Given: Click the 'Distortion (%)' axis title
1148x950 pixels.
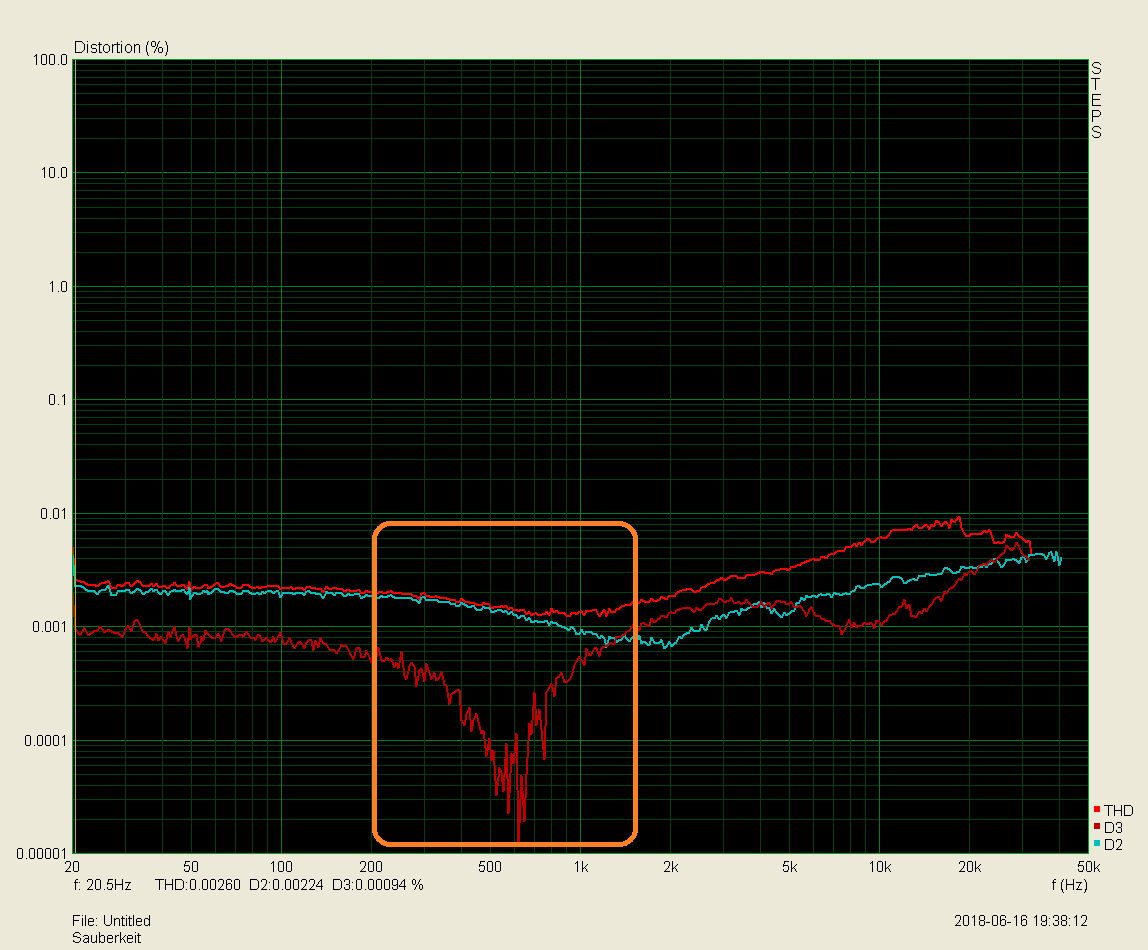Looking at the screenshot, I should tap(122, 48).
